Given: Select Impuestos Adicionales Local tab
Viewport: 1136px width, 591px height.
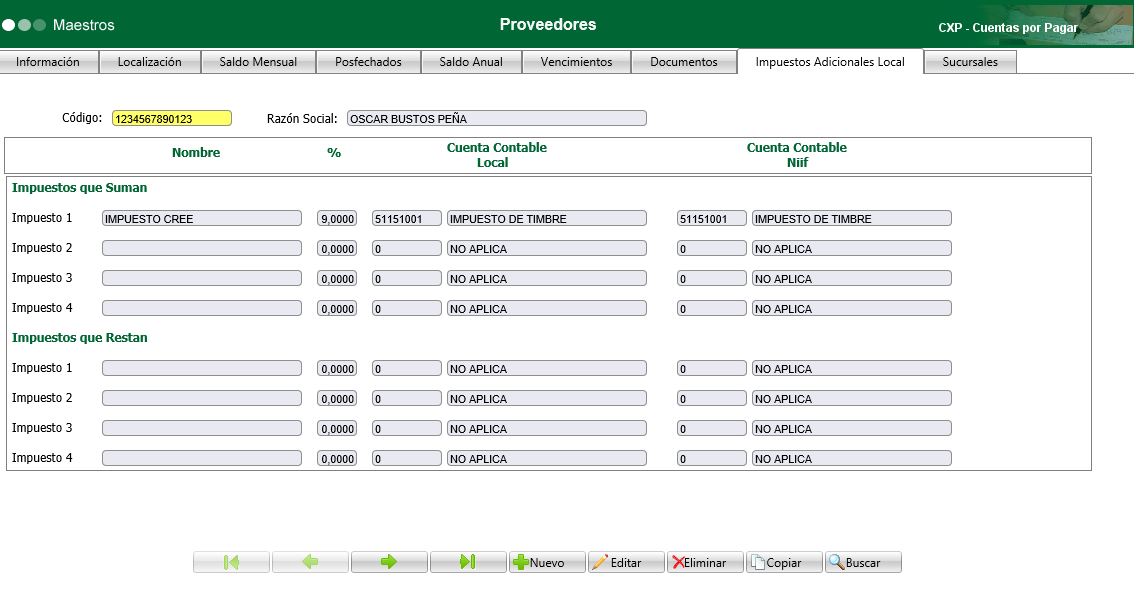Looking at the screenshot, I should (830, 62).
